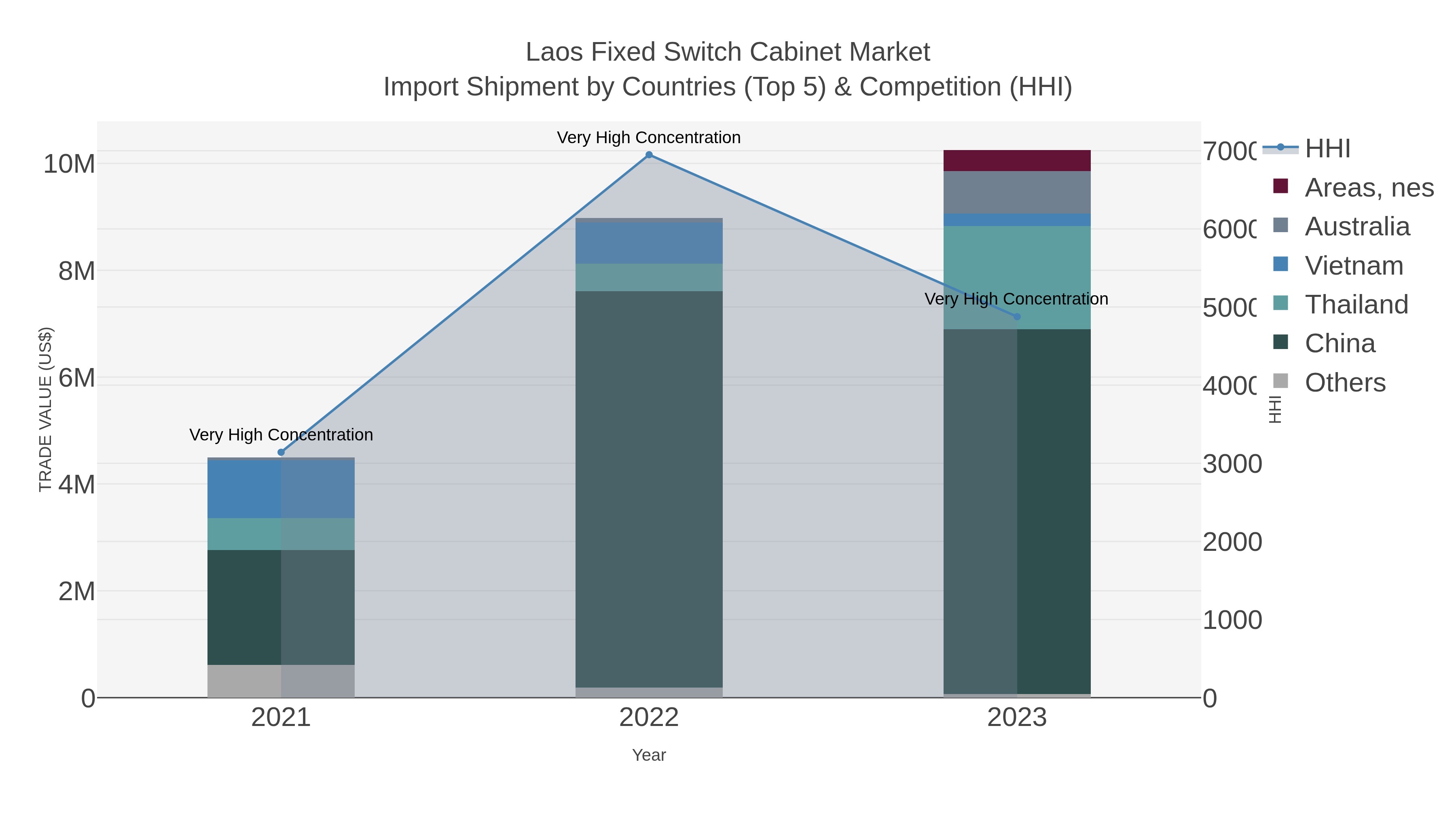Click the 2023 Australia bar segment

click(1017, 193)
